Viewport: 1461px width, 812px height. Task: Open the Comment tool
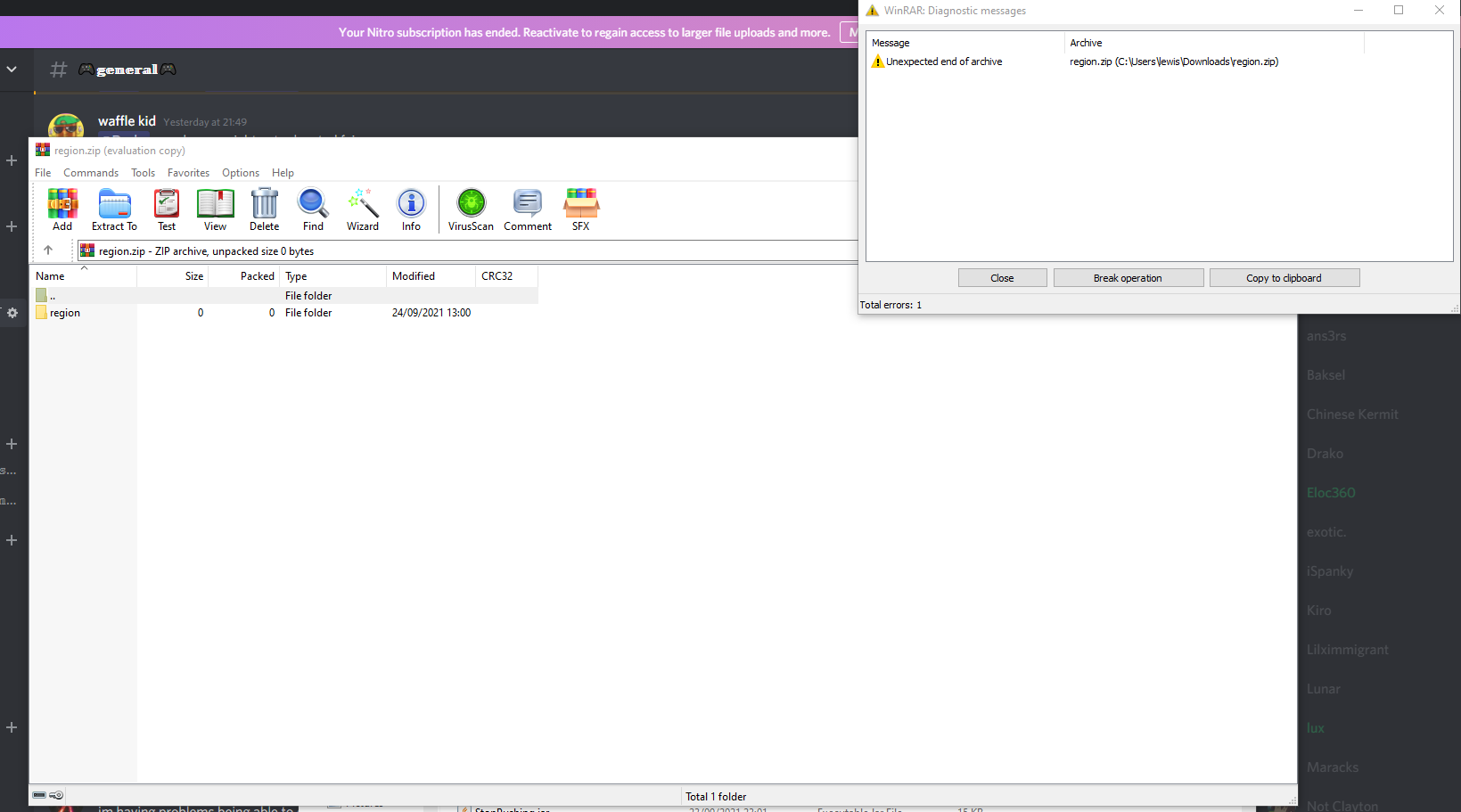coord(528,209)
